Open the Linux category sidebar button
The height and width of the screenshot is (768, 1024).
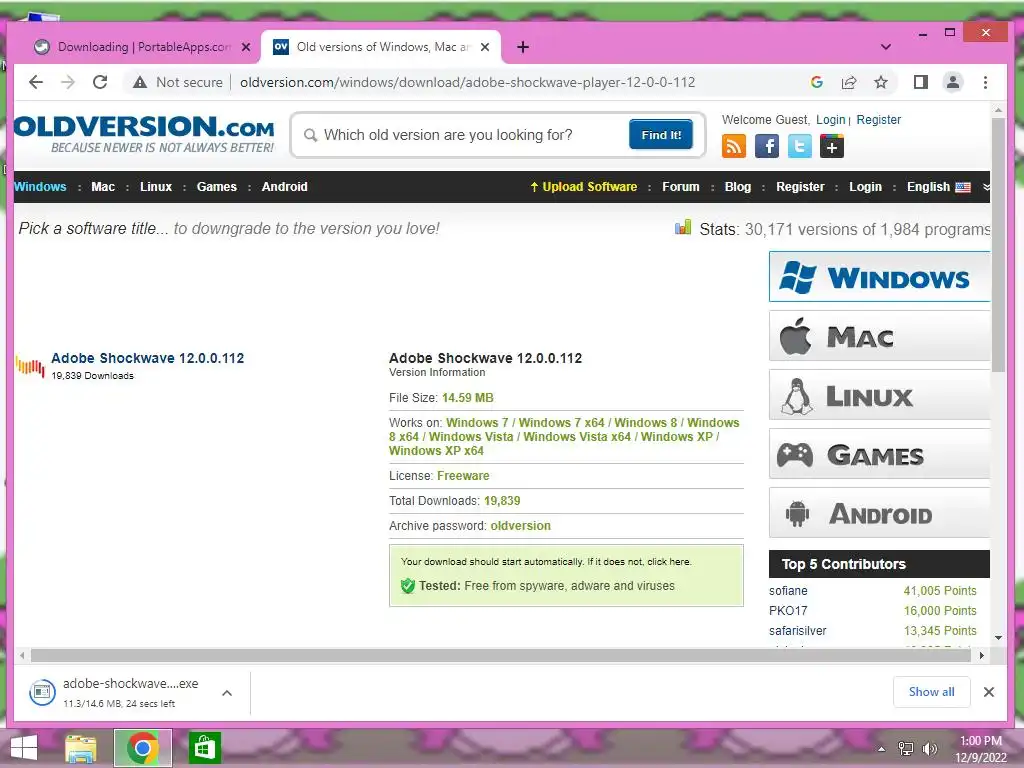click(880, 395)
